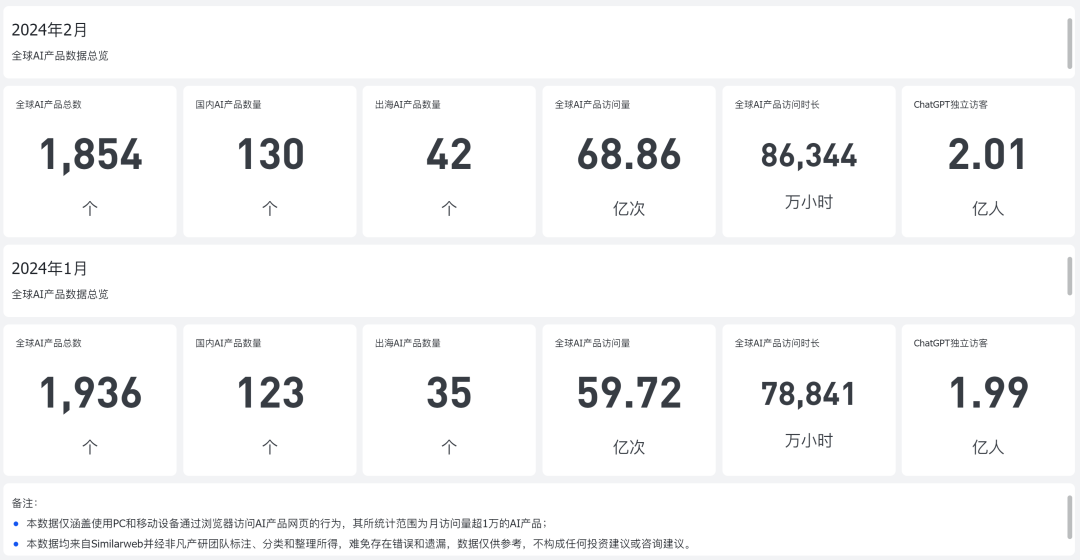Click the 备注 label in the notes panel
Viewport: 1080px width, 560px height.
[x=24, y=504]
